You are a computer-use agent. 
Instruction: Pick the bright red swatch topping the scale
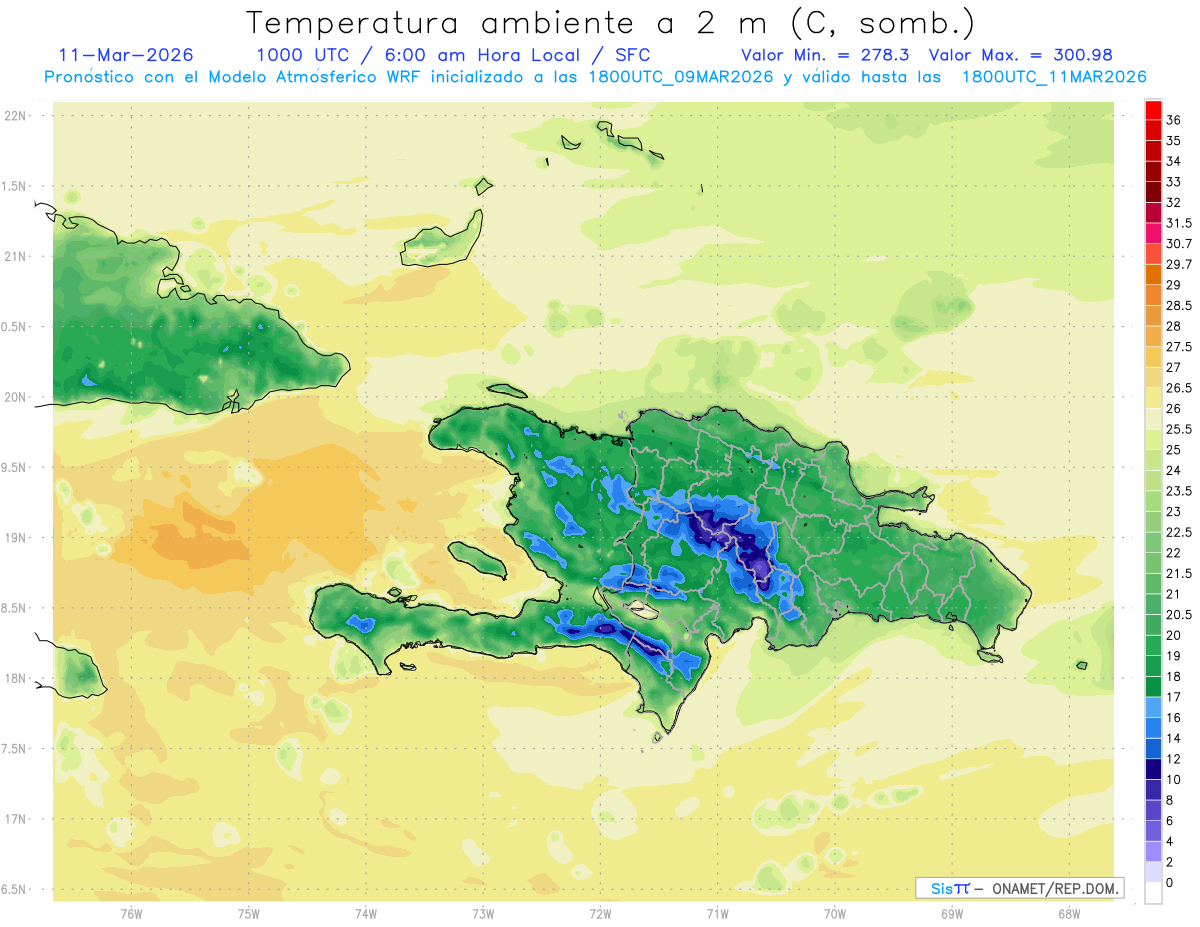[x=1153, y=110]
